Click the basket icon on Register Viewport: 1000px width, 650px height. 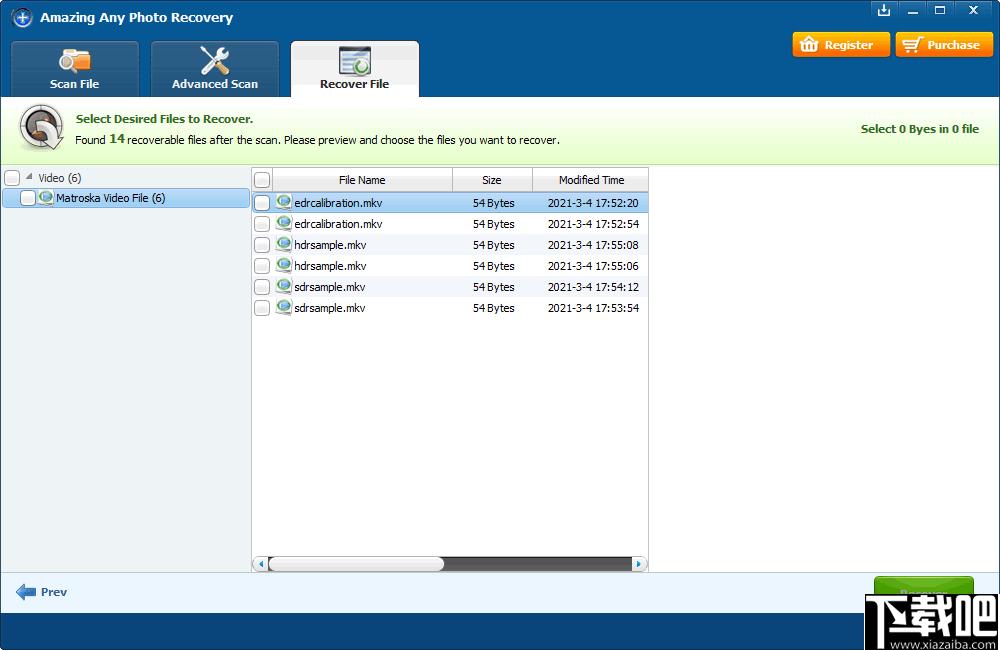click(809, 45)
